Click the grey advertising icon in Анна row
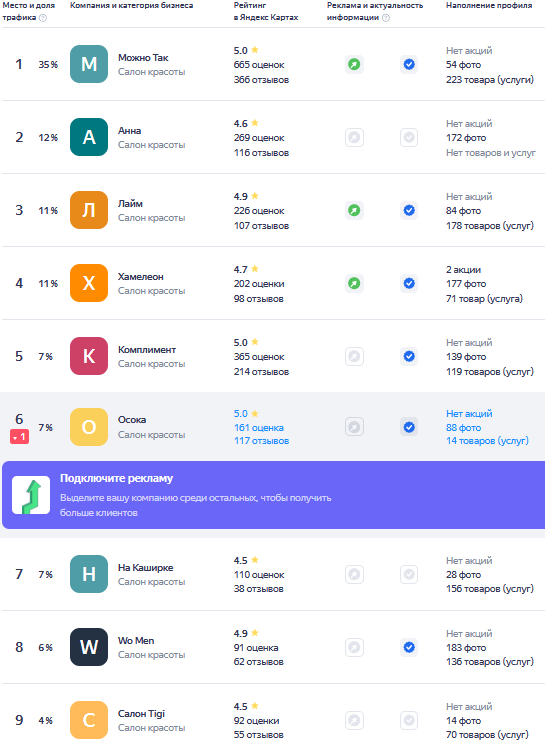Viewport: 545px width, 755px height. [354, 138]
